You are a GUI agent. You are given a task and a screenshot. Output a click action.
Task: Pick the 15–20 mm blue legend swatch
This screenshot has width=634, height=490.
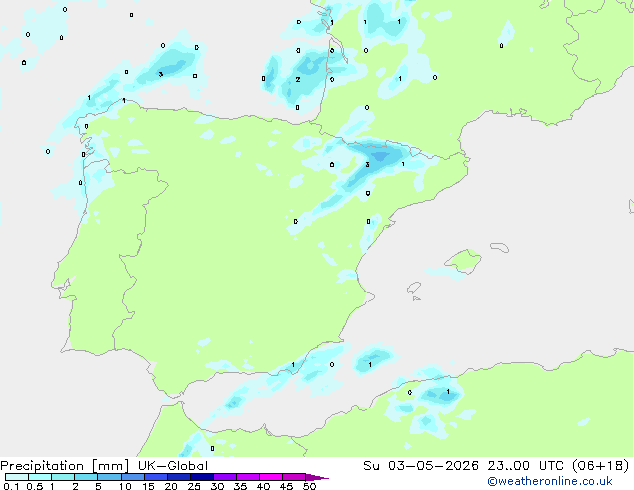tap(155, 477)
